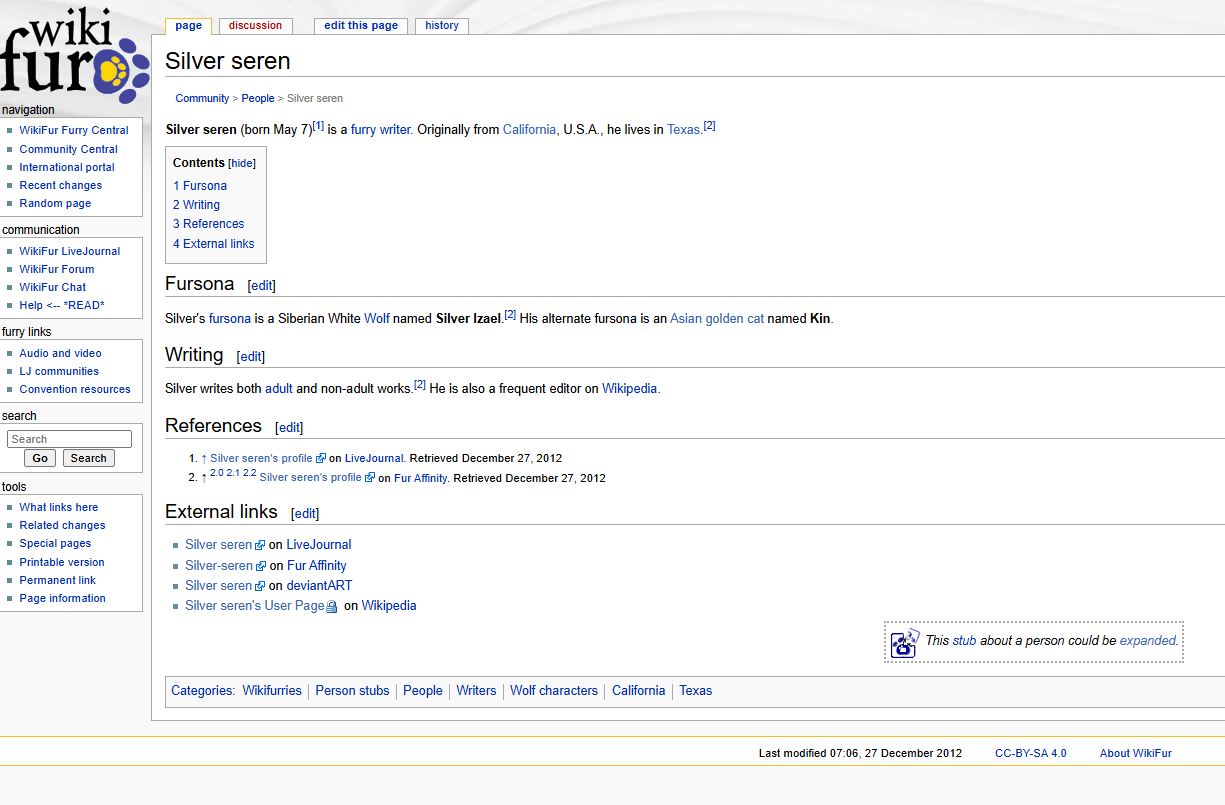Open the Asian golden cat link
The height and width of the screenshot is (805, 1225).
(717, 319)
